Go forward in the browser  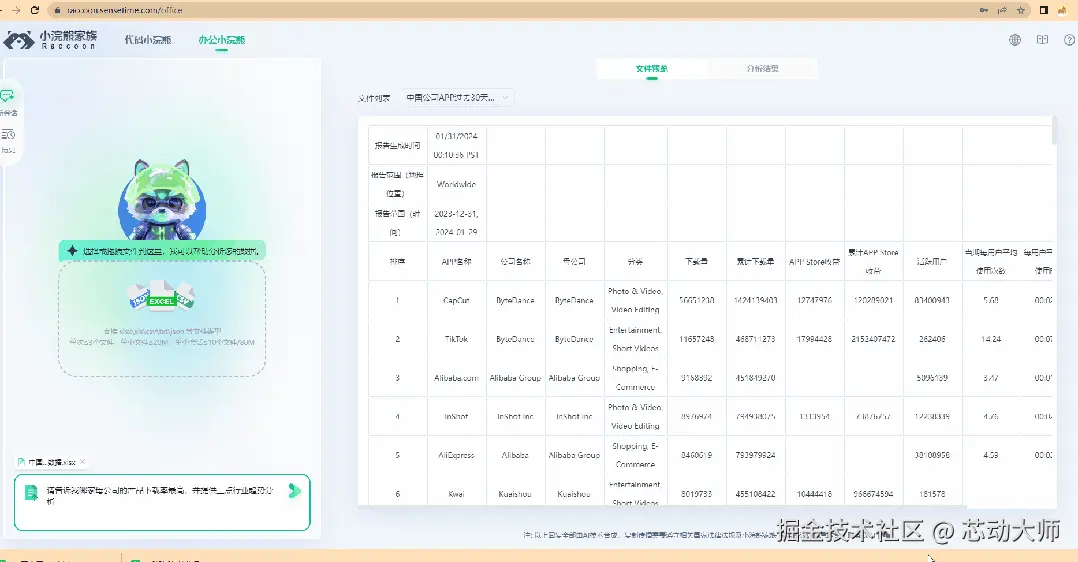tap(16, 10)
